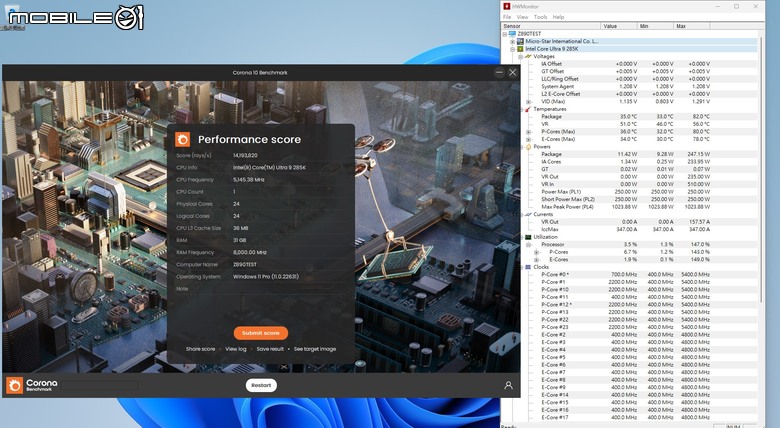Close the Corona 10 Benchmark window
Screen dimensions: 780x428
pos(512,73)
